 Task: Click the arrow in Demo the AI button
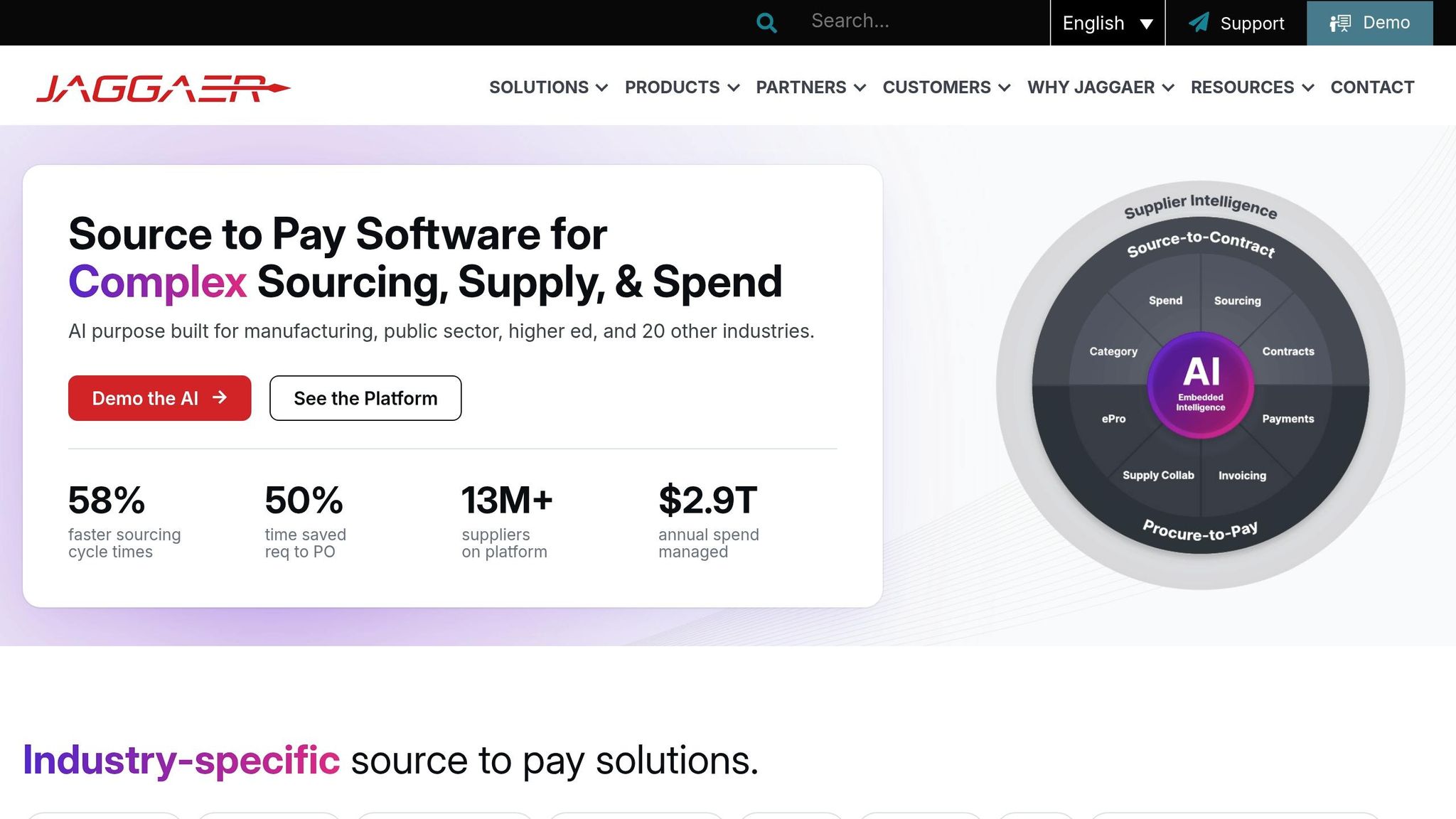(220, 397)
